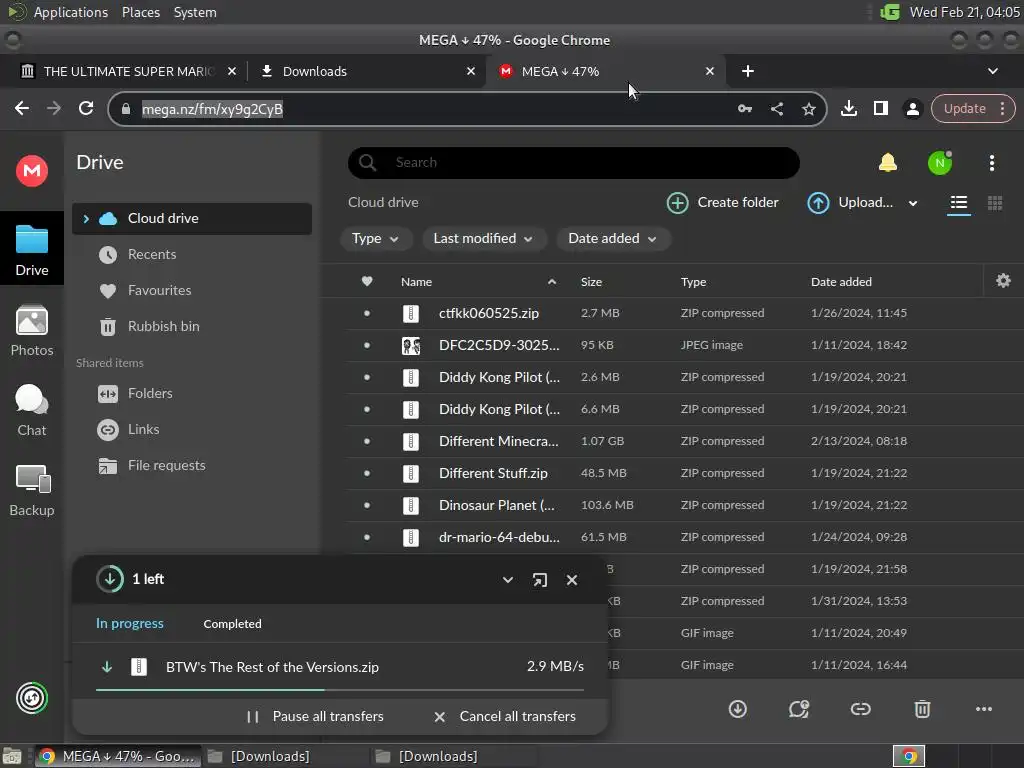The image size is (1024, 768).
Task: Toggle favourite dot for dr-mario-64-debu... row
Action: (366, 537)
